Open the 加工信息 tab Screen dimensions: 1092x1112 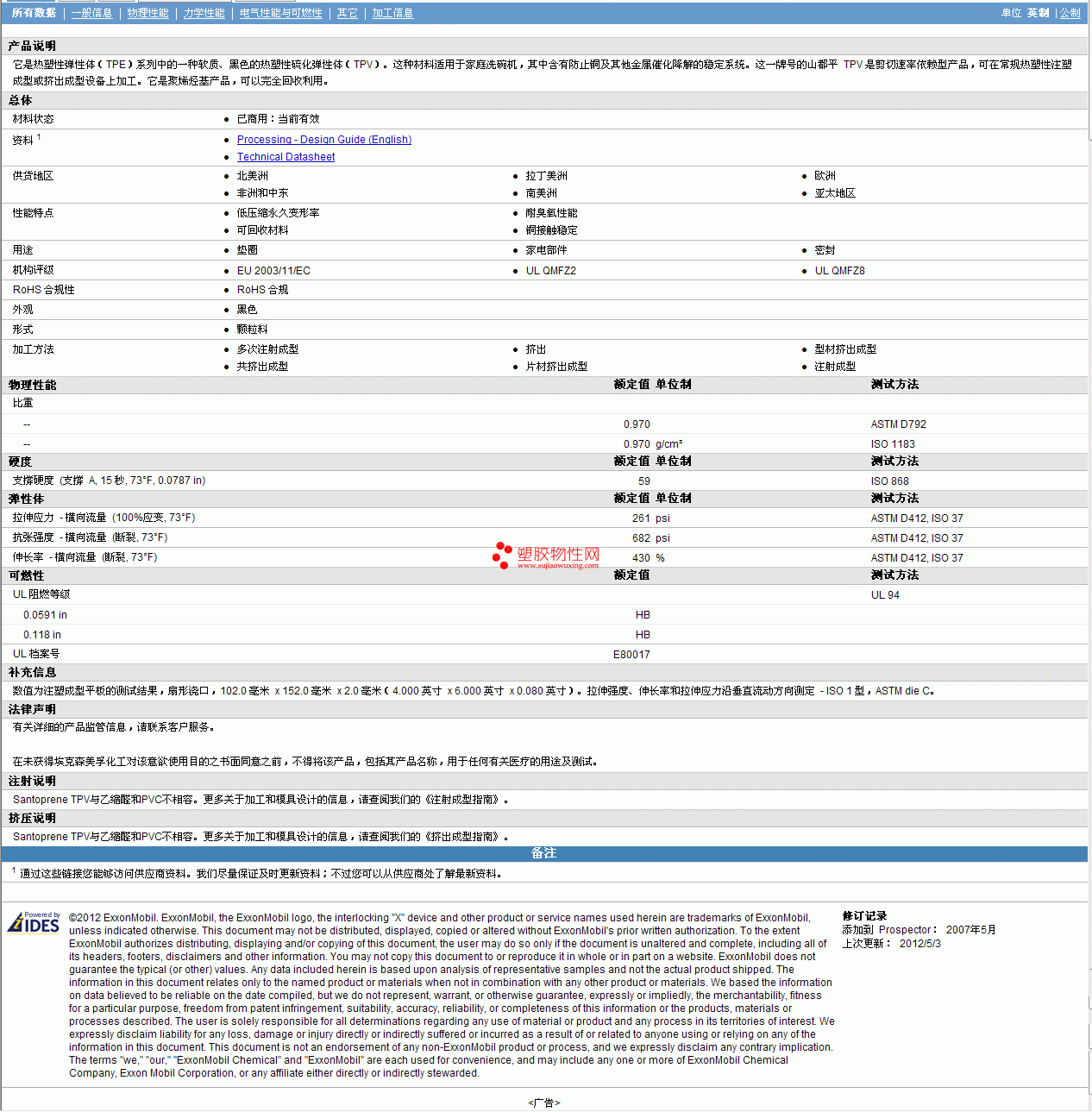click(392, 13)
